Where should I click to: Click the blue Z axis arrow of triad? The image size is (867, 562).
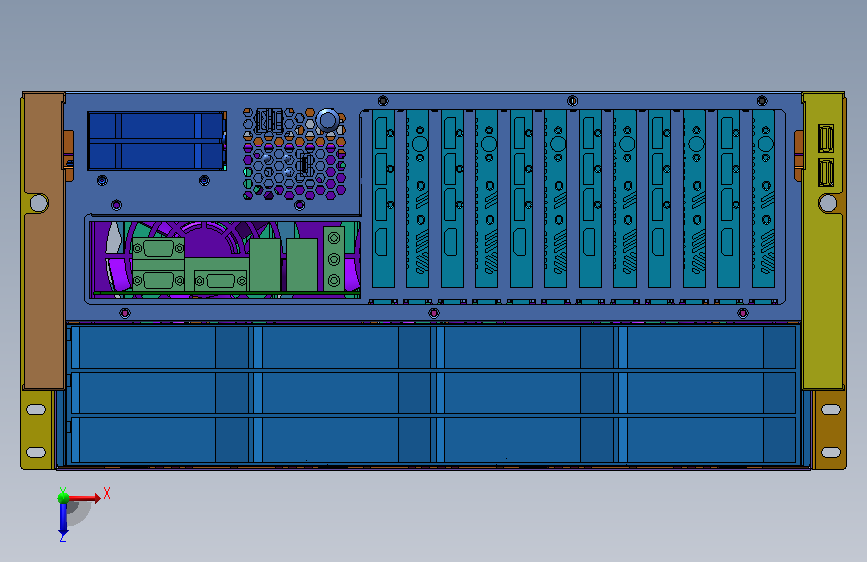click(63, 519)
